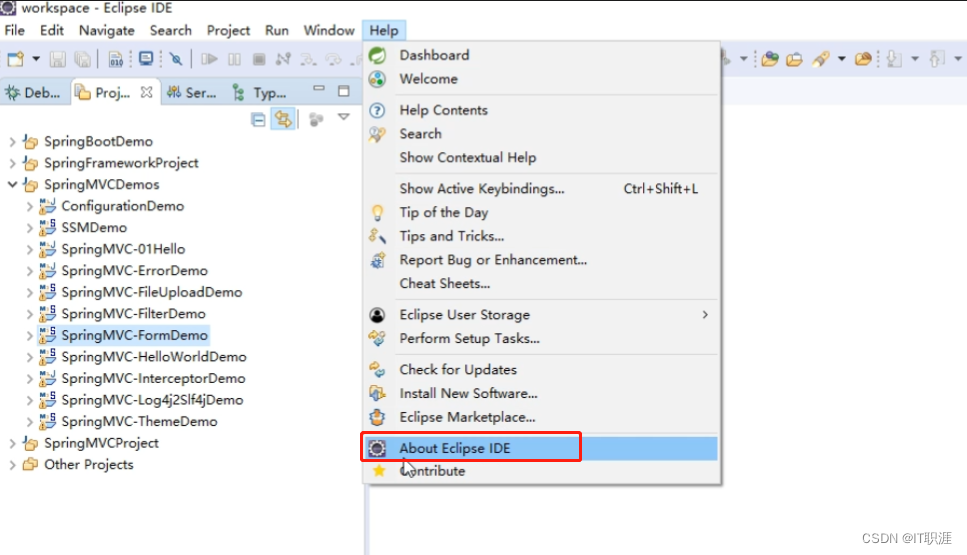Toggle Link with Editor button
The image size is (967, 555).
[x=283, y=119]
